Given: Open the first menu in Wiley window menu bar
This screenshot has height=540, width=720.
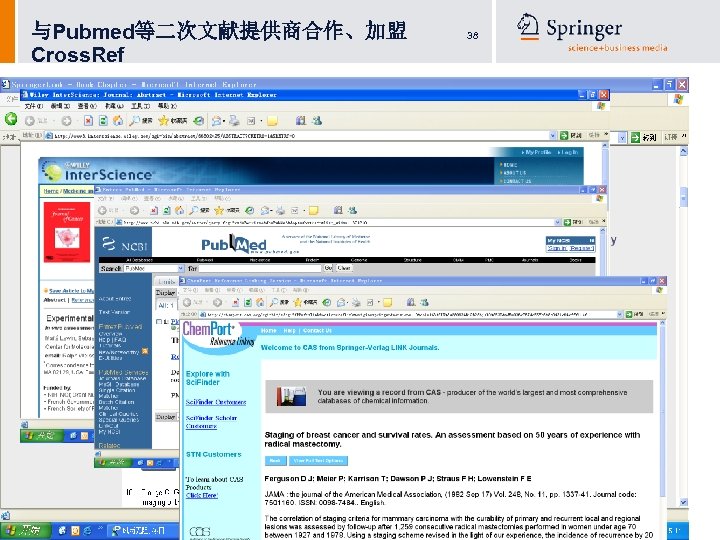Looking at the screenshot, I should 34,106.
